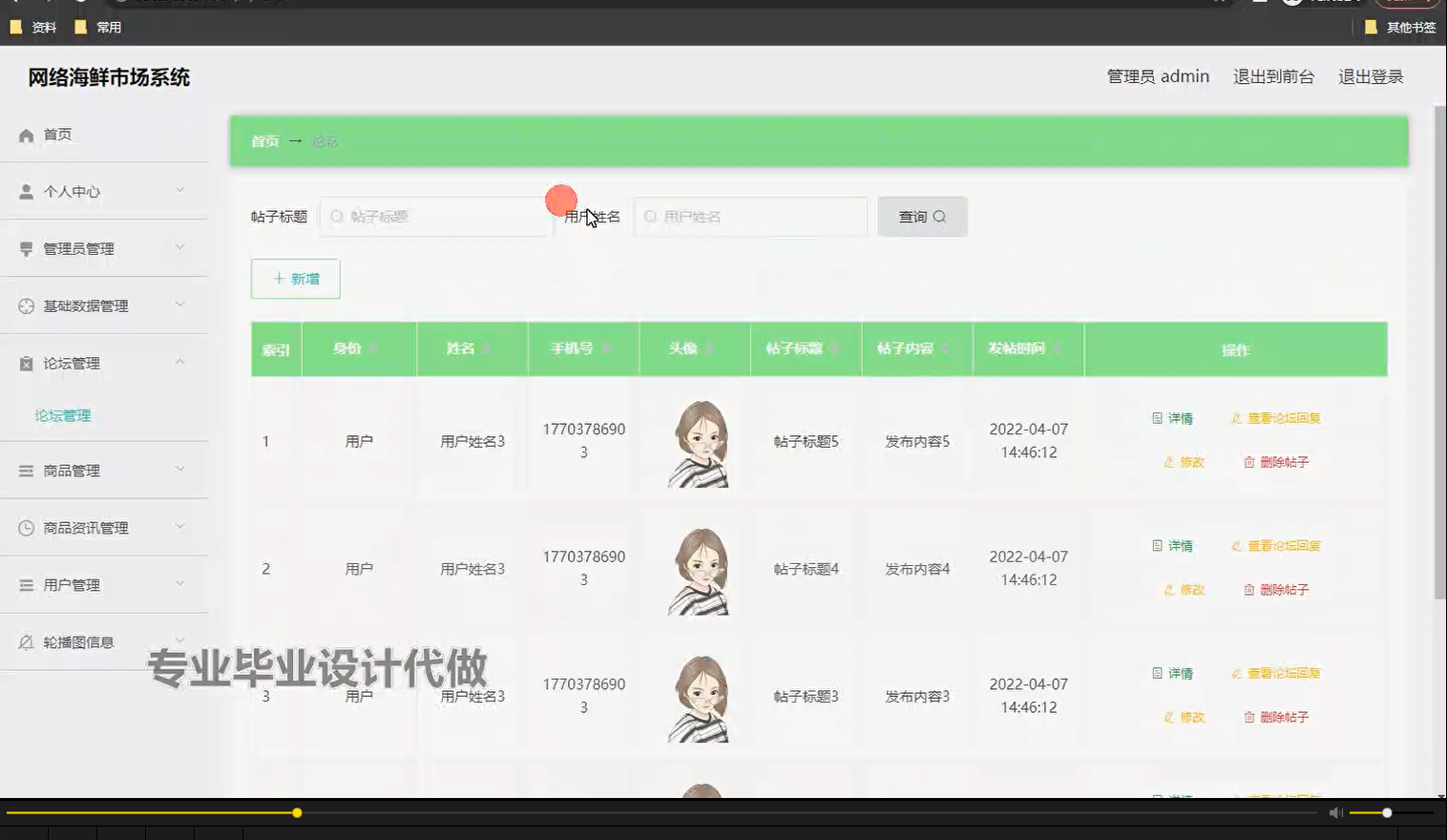This screenshot has width=1447, height=840.
Task: Expand the 商品管理 dropdown
Action: pyautogui.click(x=180, y=468)
